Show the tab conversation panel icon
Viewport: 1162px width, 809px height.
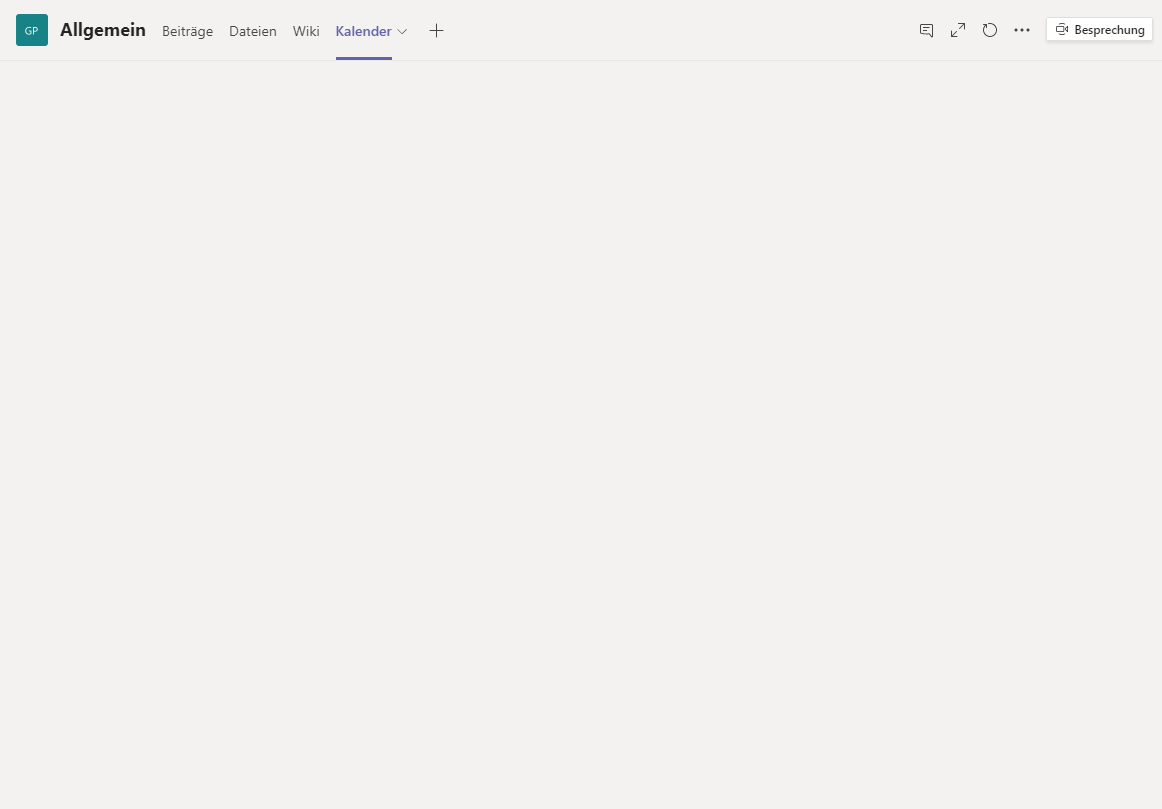point(926,30)
